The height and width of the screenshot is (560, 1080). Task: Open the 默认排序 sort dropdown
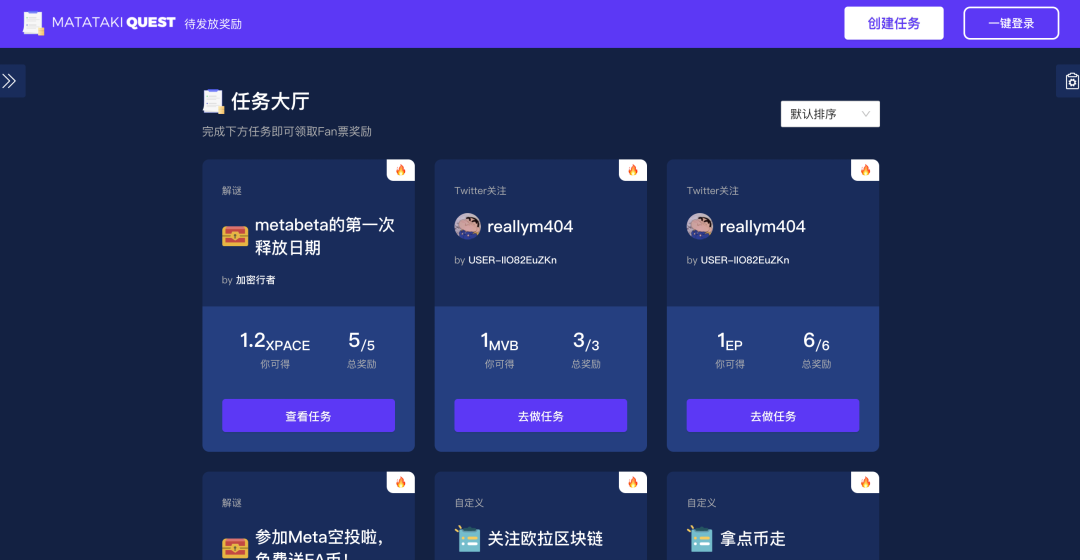click(x=830, y=114)
